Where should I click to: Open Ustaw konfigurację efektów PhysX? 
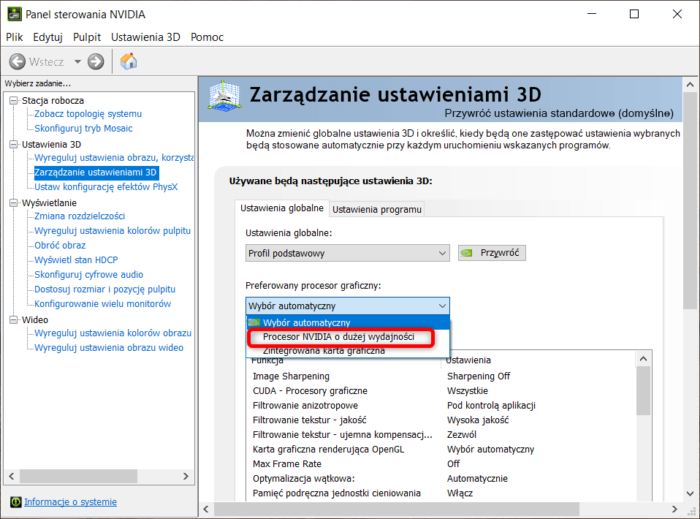(106, 187)
